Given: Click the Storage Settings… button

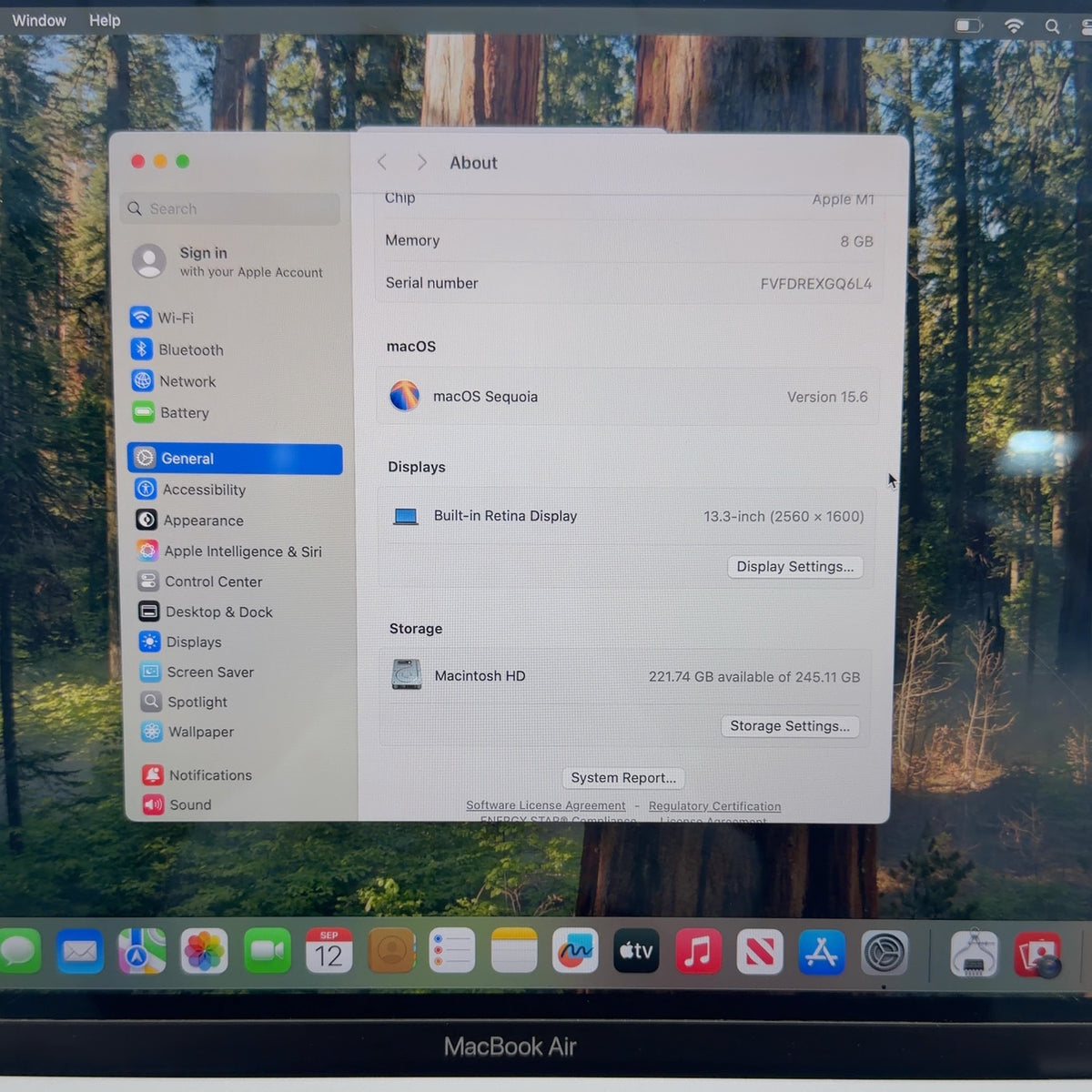Looking at the screenshot, I should (x=790, y=725).
